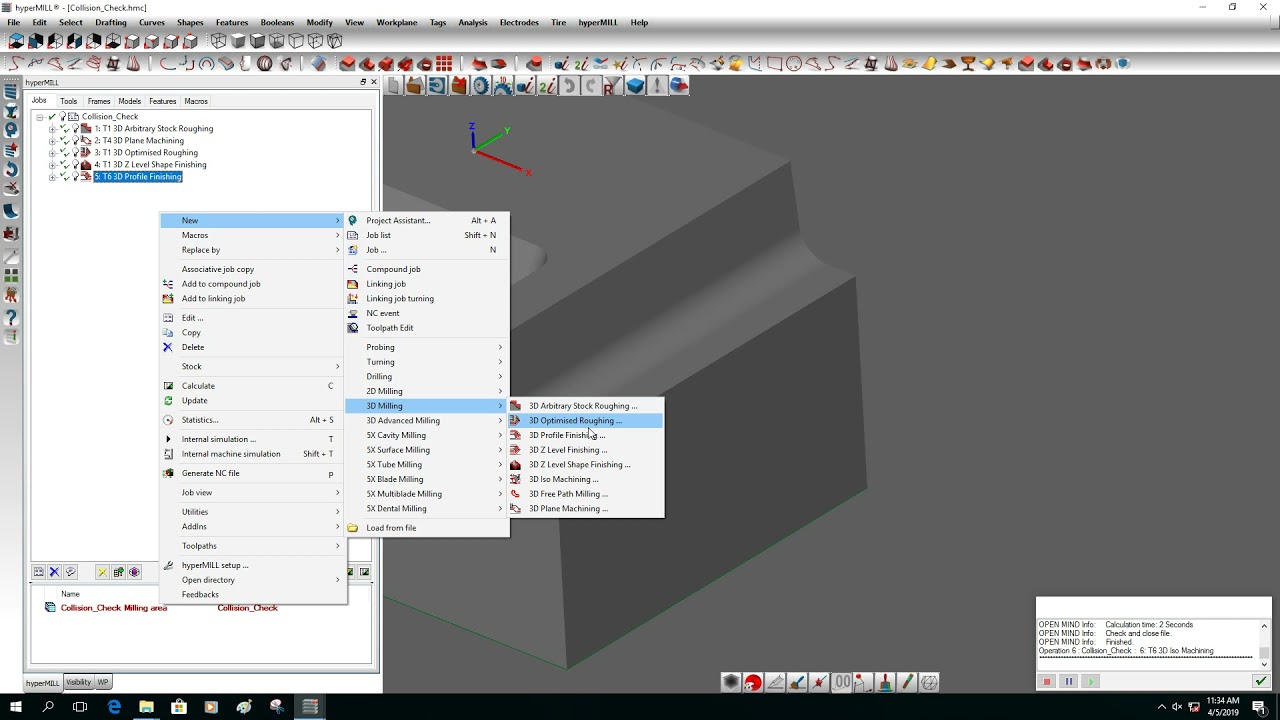Screen dimensions: 1280x720
Task: Toggle lightbulb for 3D Arbitrary Stock Roughing
Action: pos(76,129)
